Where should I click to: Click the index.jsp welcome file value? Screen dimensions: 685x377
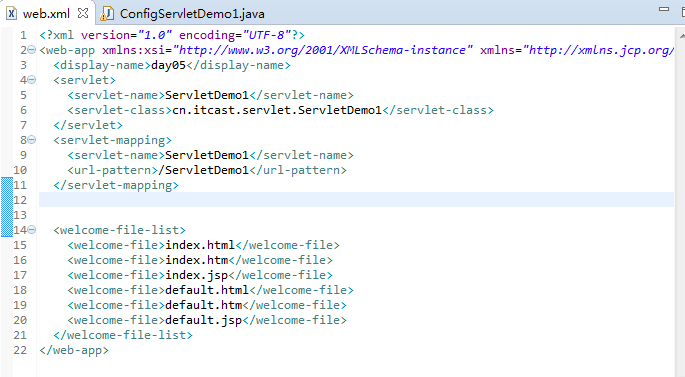tap(196, 275)
